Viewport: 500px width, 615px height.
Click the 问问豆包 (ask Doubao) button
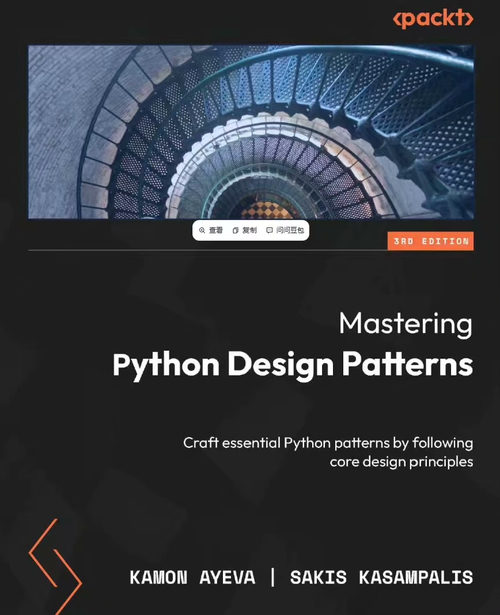(x=285, y=230)
